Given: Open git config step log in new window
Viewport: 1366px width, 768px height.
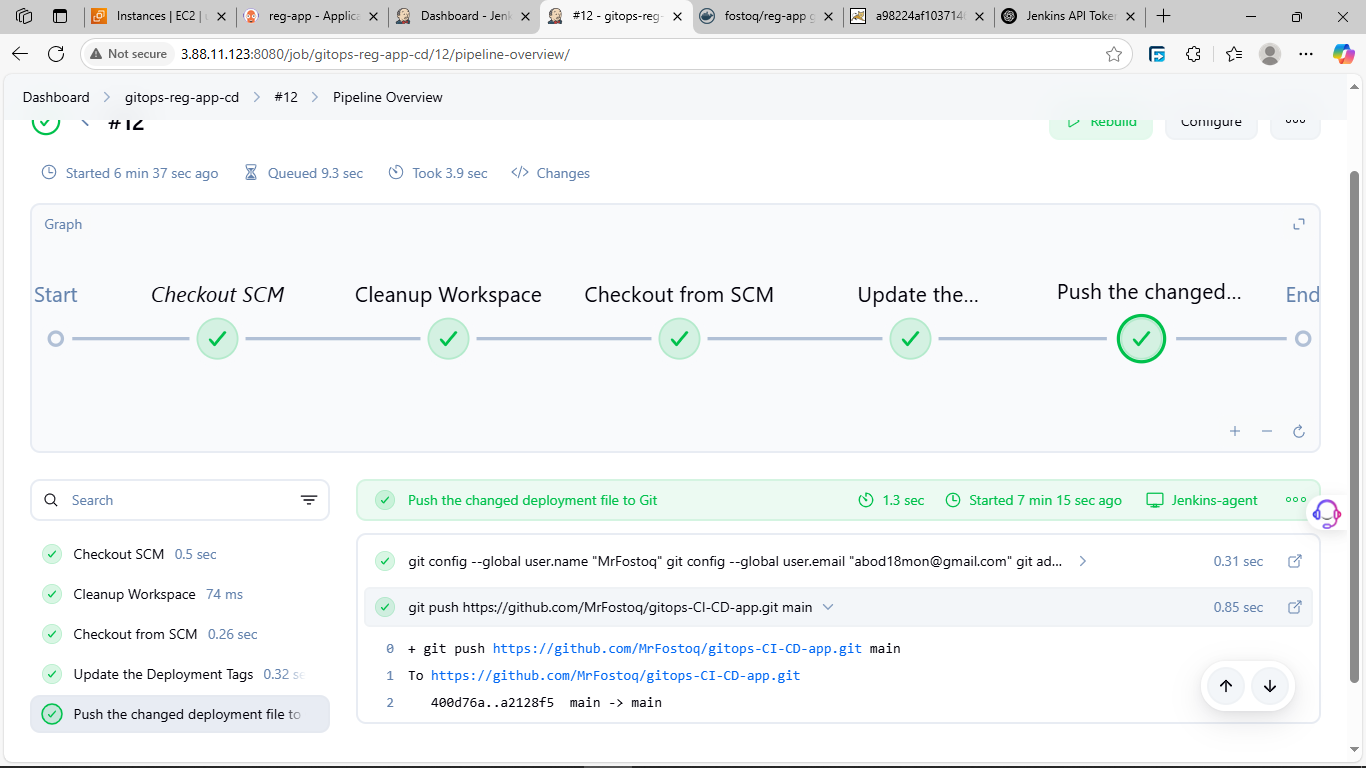Looking at the screenshot, I should (1295, 561).
